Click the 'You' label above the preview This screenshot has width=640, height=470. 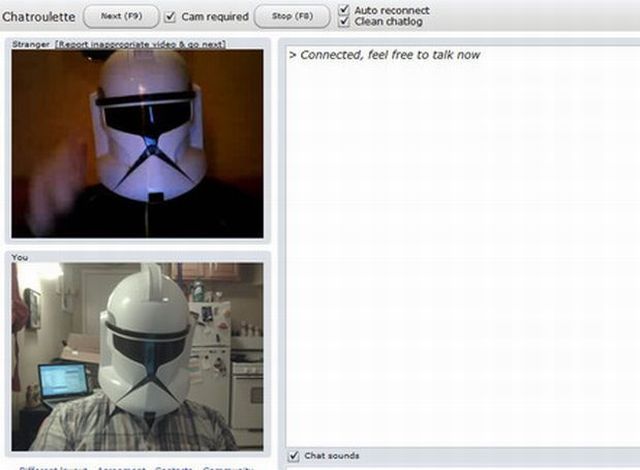coord(20,257)
